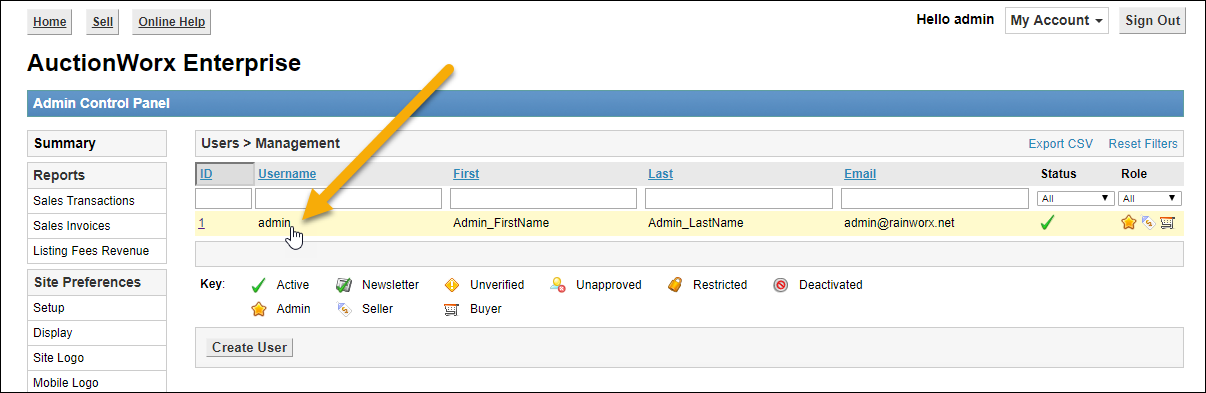Open Sales Transactions report
This screenshot has height=393, width=1206.
coord(97,201)
